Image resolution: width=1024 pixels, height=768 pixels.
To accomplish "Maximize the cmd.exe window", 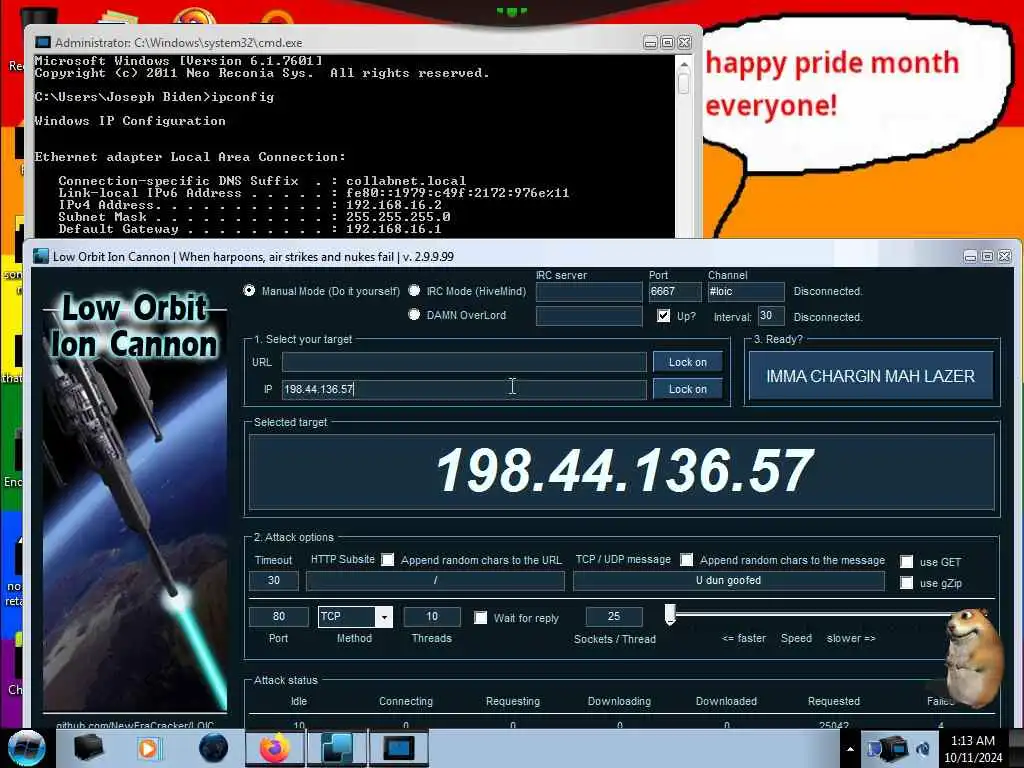I will (667, 42).
